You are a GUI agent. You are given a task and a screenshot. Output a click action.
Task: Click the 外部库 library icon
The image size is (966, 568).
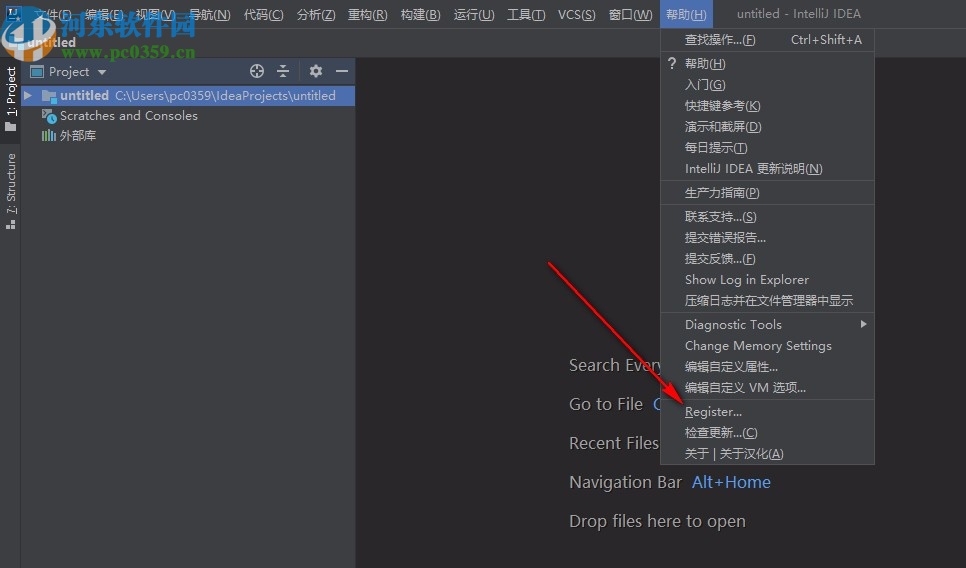pos(49,136)
